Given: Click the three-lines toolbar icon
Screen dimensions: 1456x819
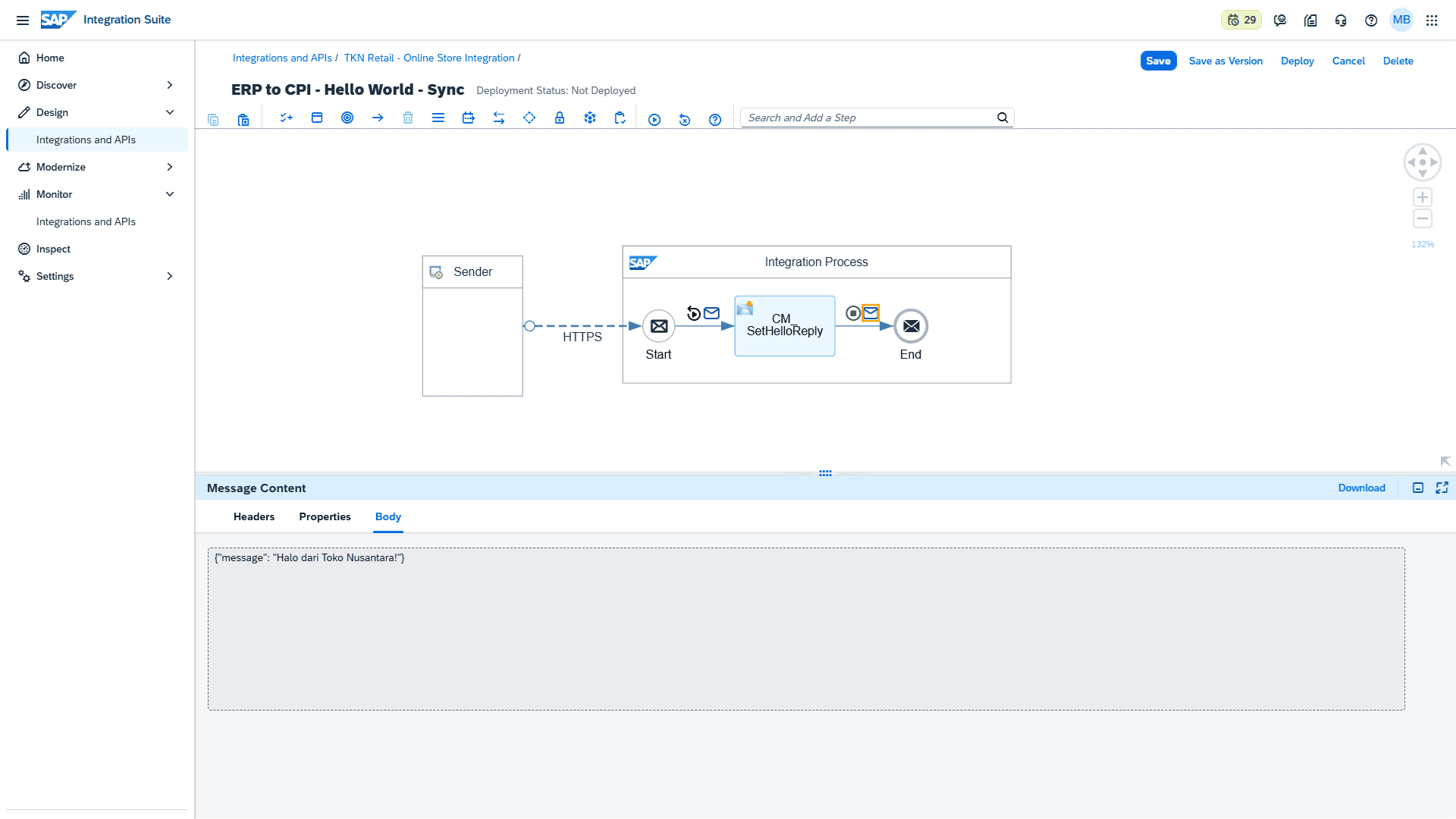Looking at the screenshot, I should click(438, 118).
